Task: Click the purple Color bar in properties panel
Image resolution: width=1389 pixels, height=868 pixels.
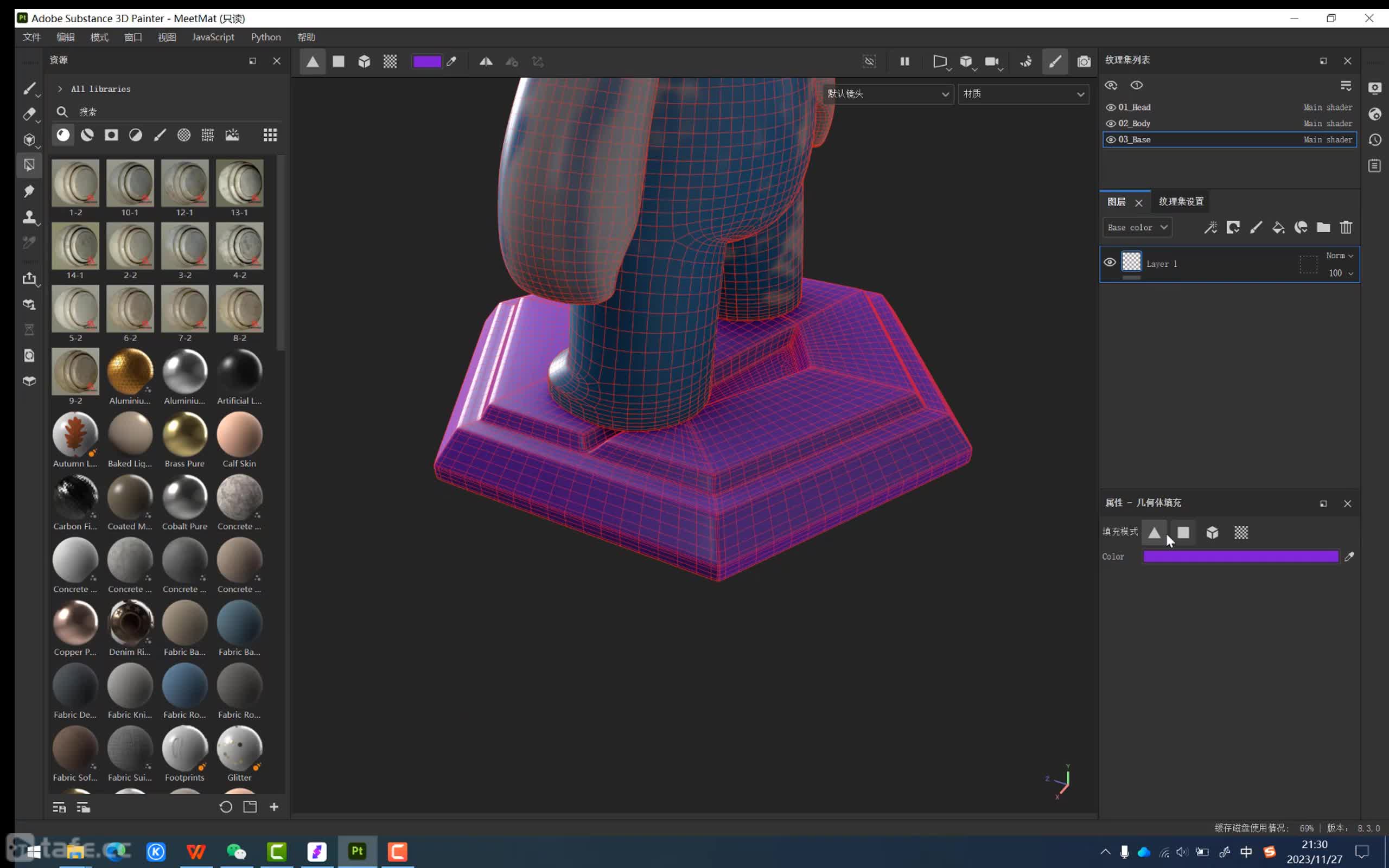Action: pyautogui.click(x=1241, y=556)
